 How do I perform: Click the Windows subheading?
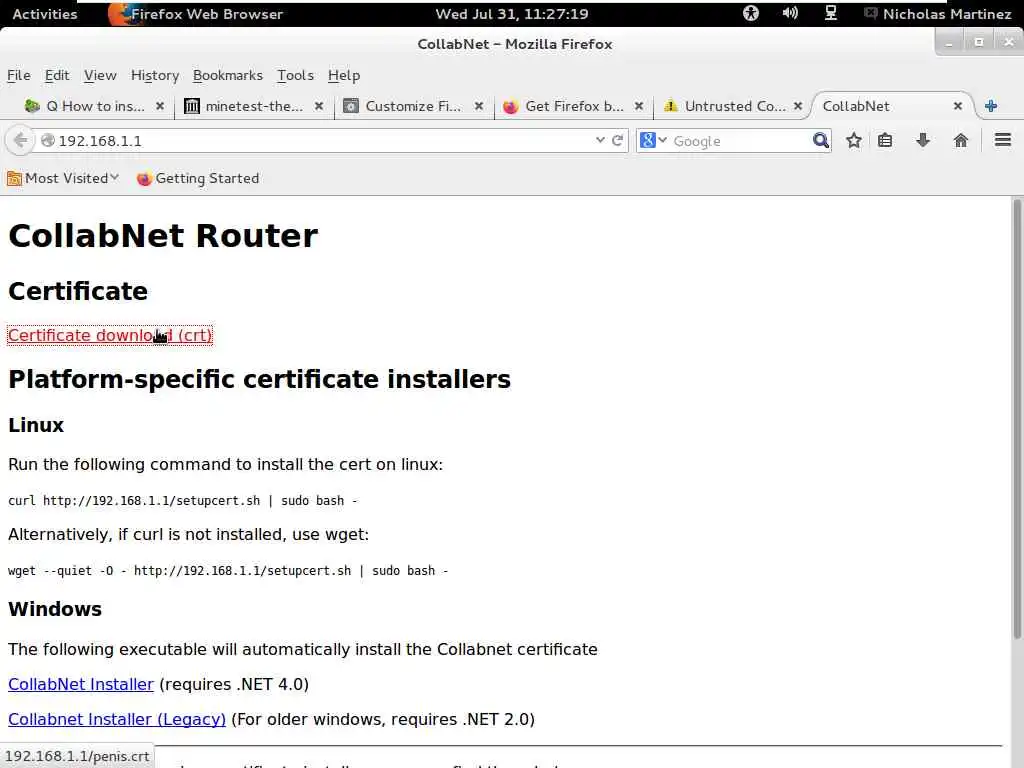tap(55, 609)
